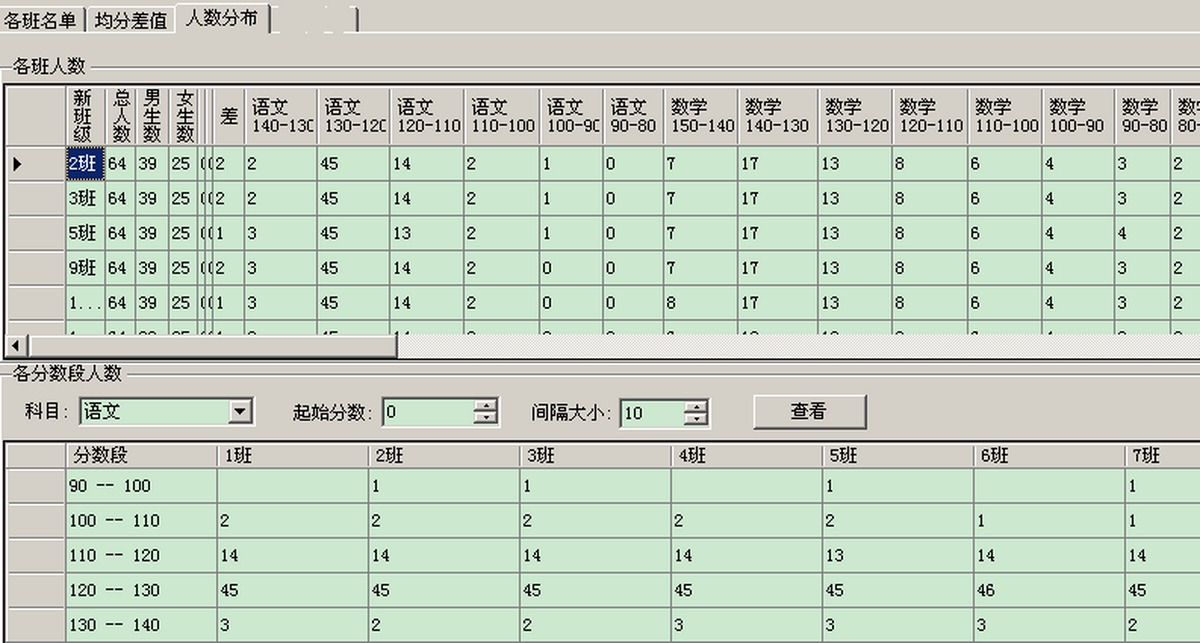Select the 130 -- 140 score range row
The width and height of the screenshot is (1200, 643).
point(141,626)
